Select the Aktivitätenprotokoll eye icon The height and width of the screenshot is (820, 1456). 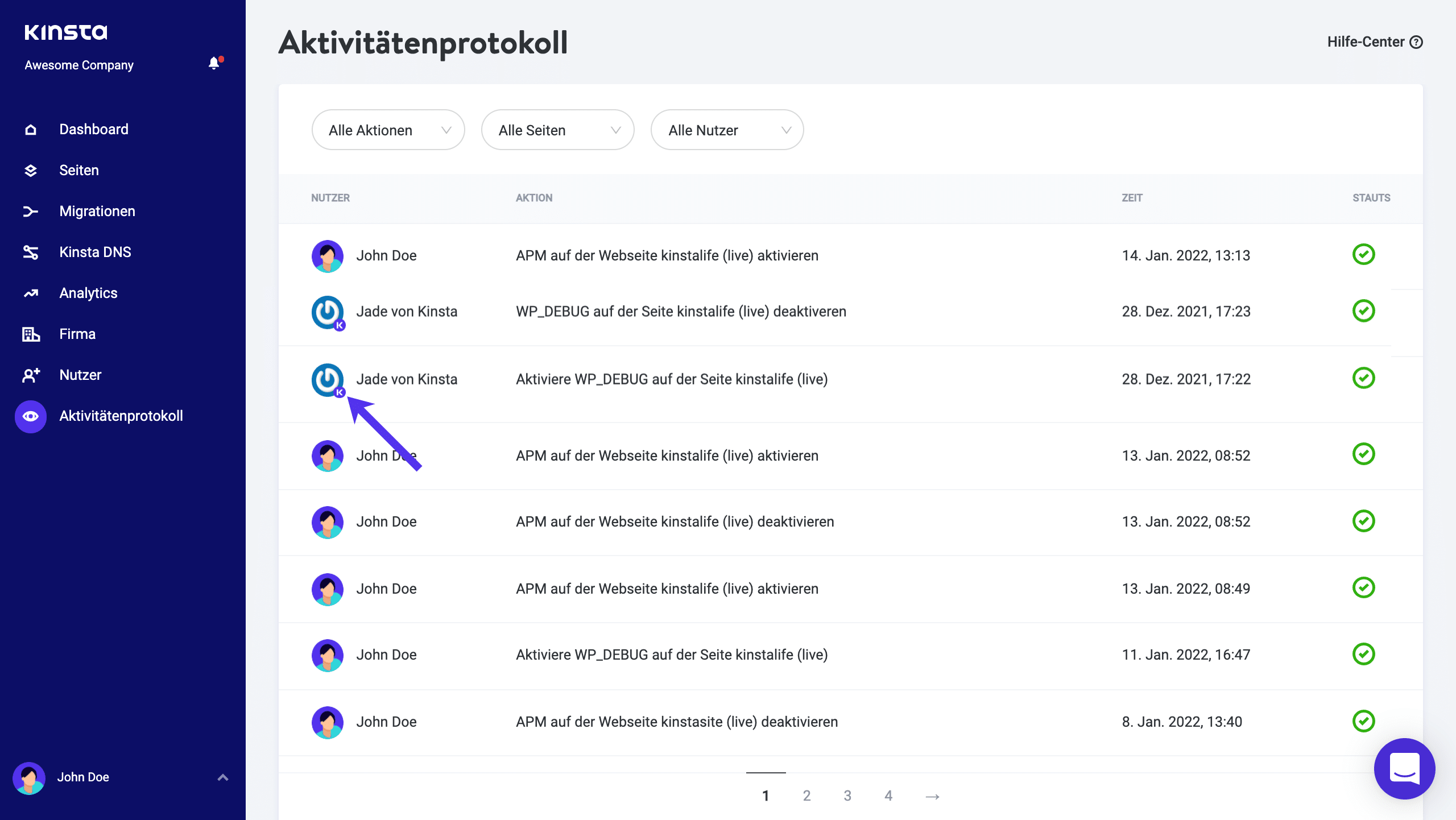coord(30,416)
